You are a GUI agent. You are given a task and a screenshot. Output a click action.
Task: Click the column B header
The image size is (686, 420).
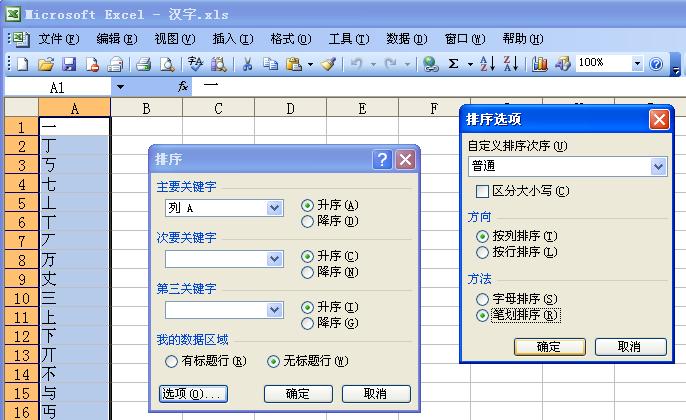point(147,108)
